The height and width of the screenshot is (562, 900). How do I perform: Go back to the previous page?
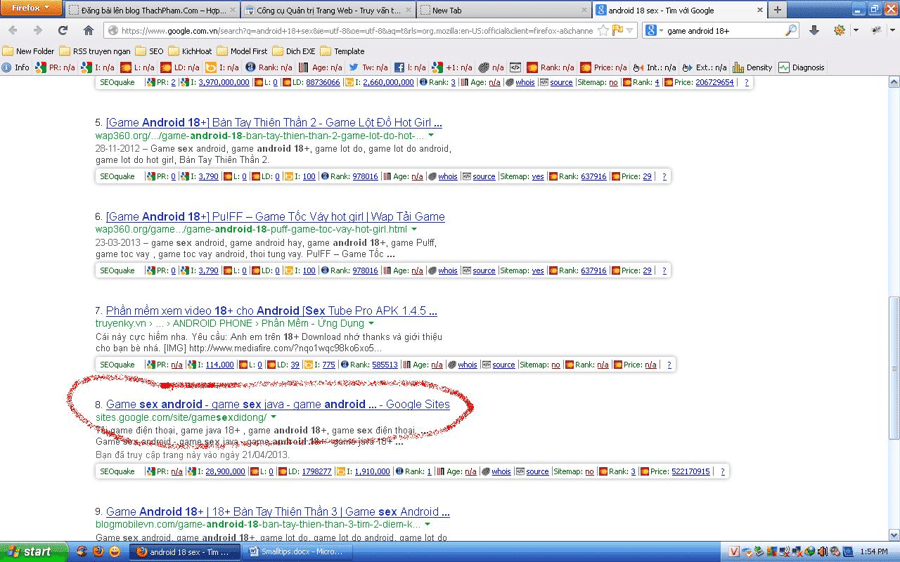tap(13, 30)
